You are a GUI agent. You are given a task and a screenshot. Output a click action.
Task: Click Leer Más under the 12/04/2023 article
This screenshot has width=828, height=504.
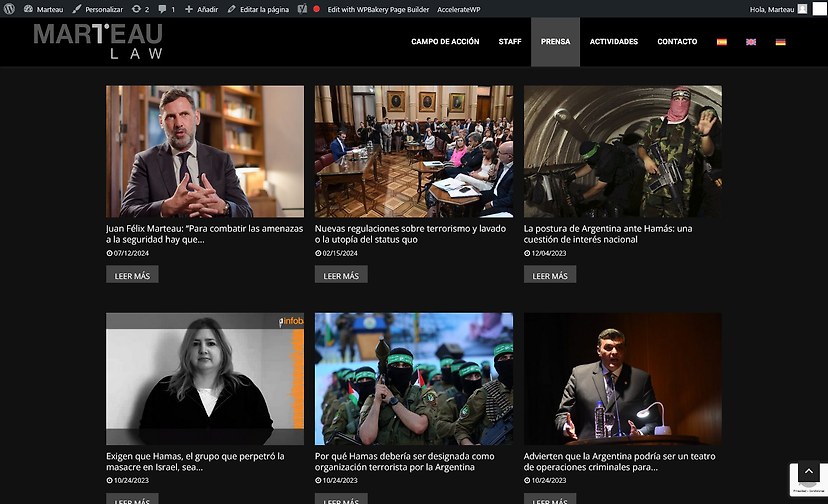coord(550,275)
